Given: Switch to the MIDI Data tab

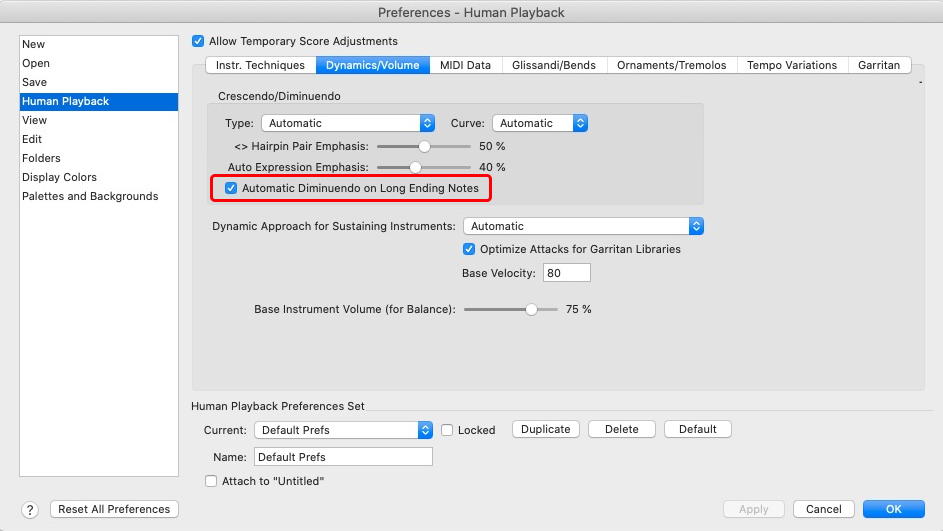Looking at the screenshot, I should click(x=465, y=65).
